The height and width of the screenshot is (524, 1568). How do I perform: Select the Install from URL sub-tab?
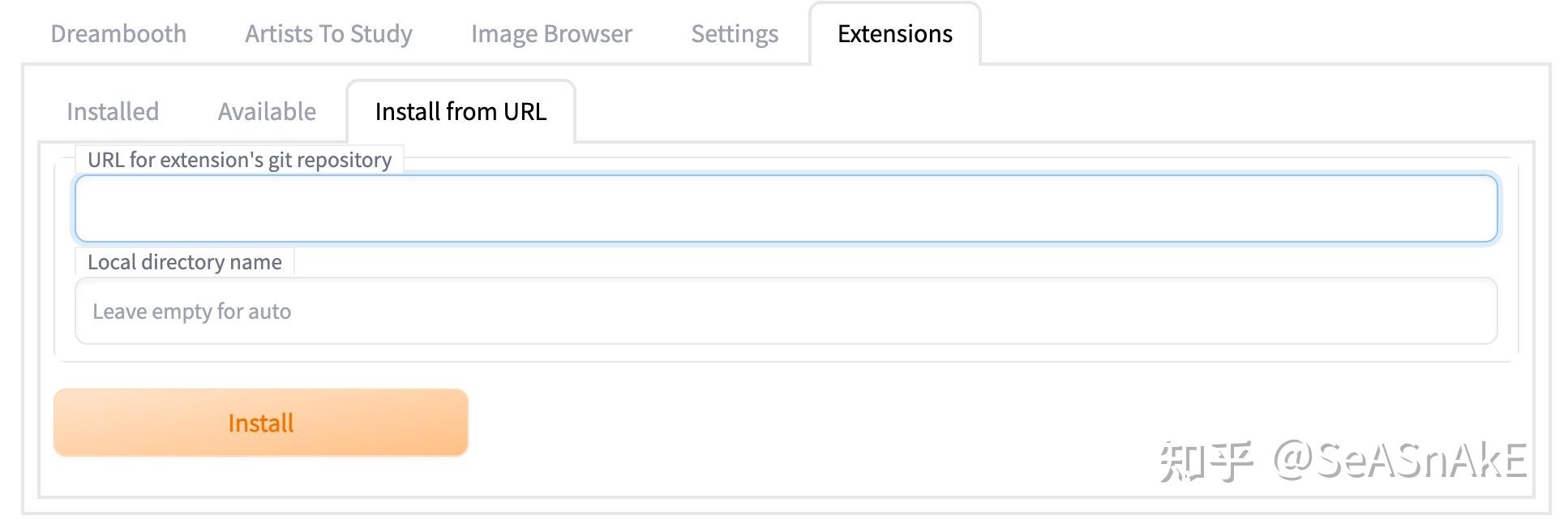point(461,112)
